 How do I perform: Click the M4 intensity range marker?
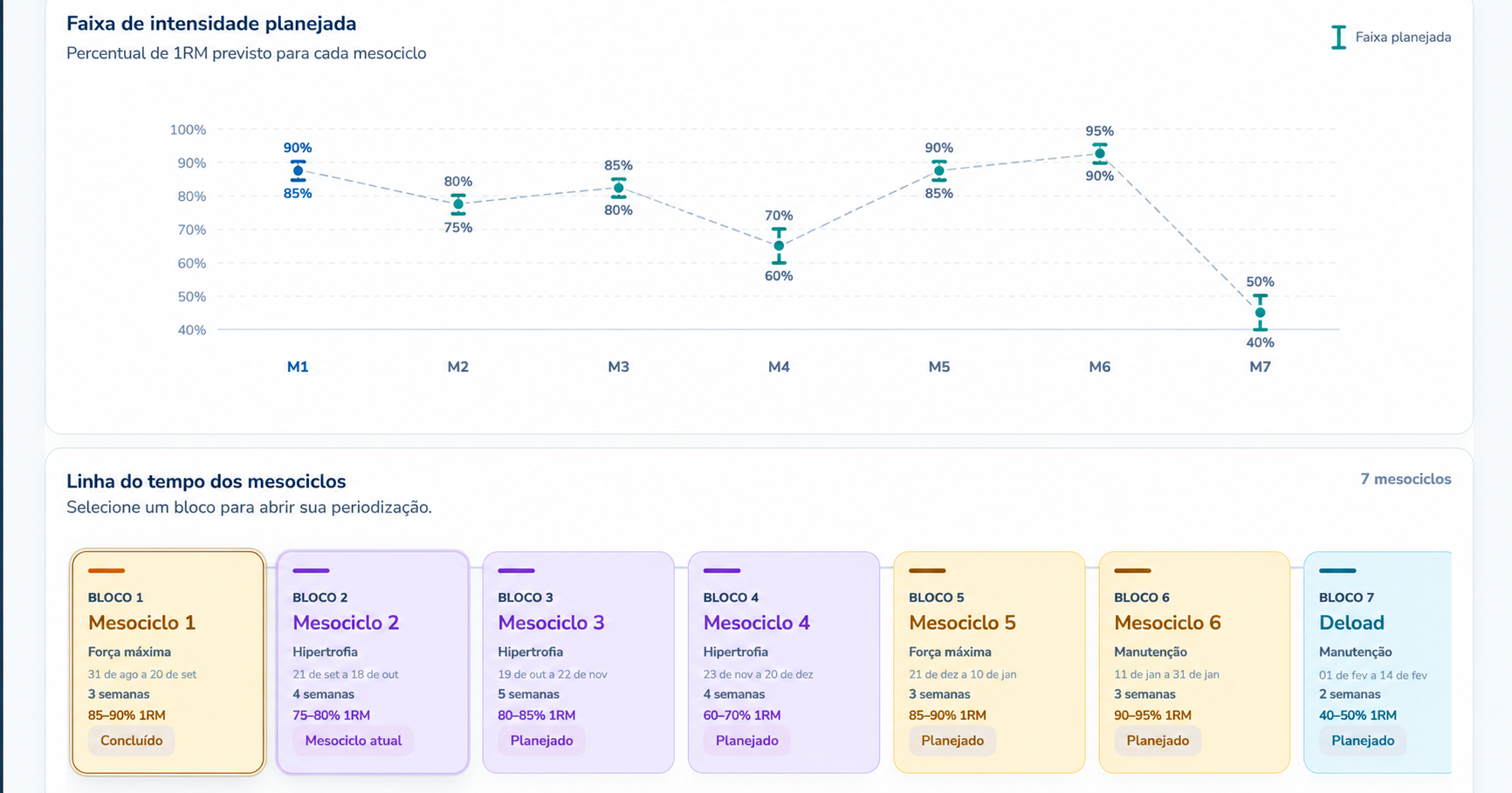(x=779, y=245)
